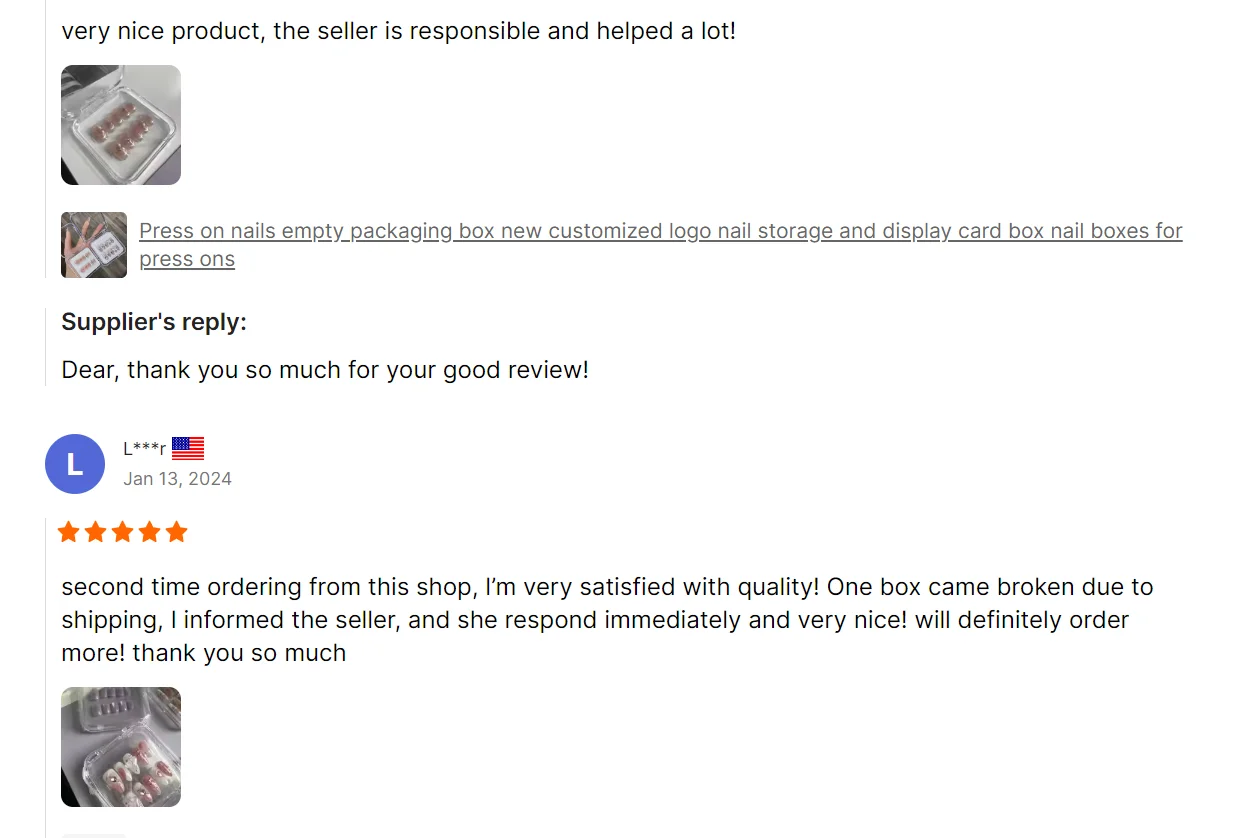Click the reviewer name L***r

click(144, 449)
